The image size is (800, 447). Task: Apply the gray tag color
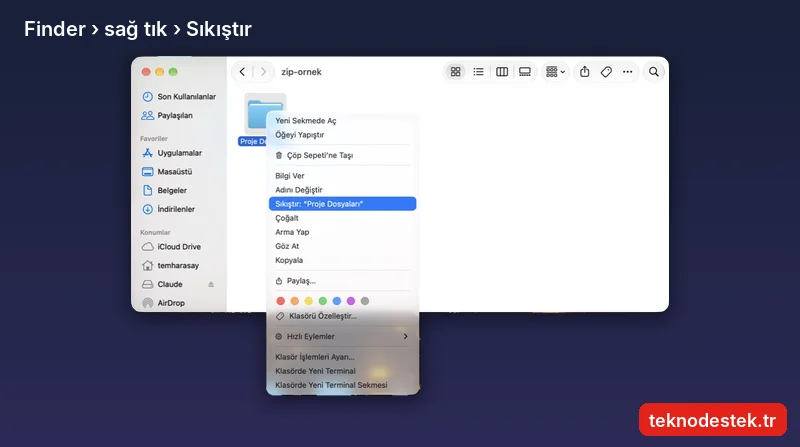(x=365, y=301)
